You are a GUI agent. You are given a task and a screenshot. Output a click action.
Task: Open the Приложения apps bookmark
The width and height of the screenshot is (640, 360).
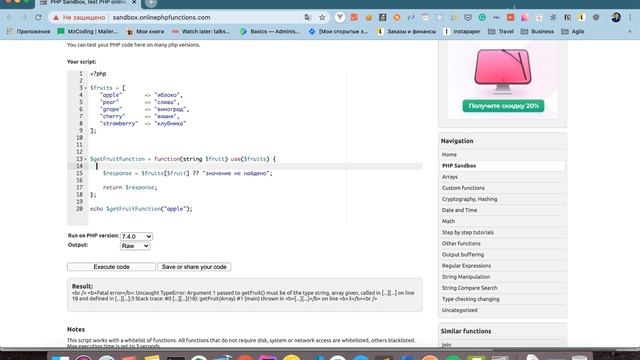coord(28,31)
